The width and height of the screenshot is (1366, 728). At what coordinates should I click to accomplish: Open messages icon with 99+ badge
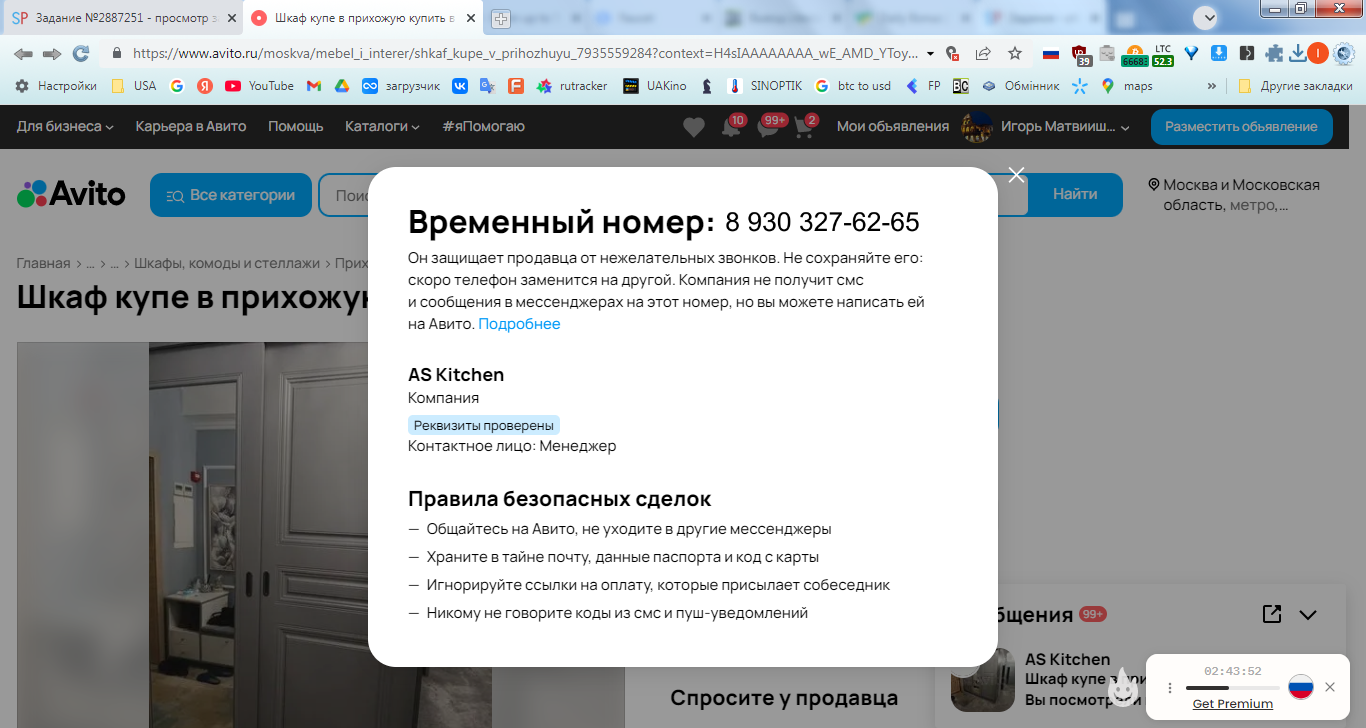(x=769, y=127)
